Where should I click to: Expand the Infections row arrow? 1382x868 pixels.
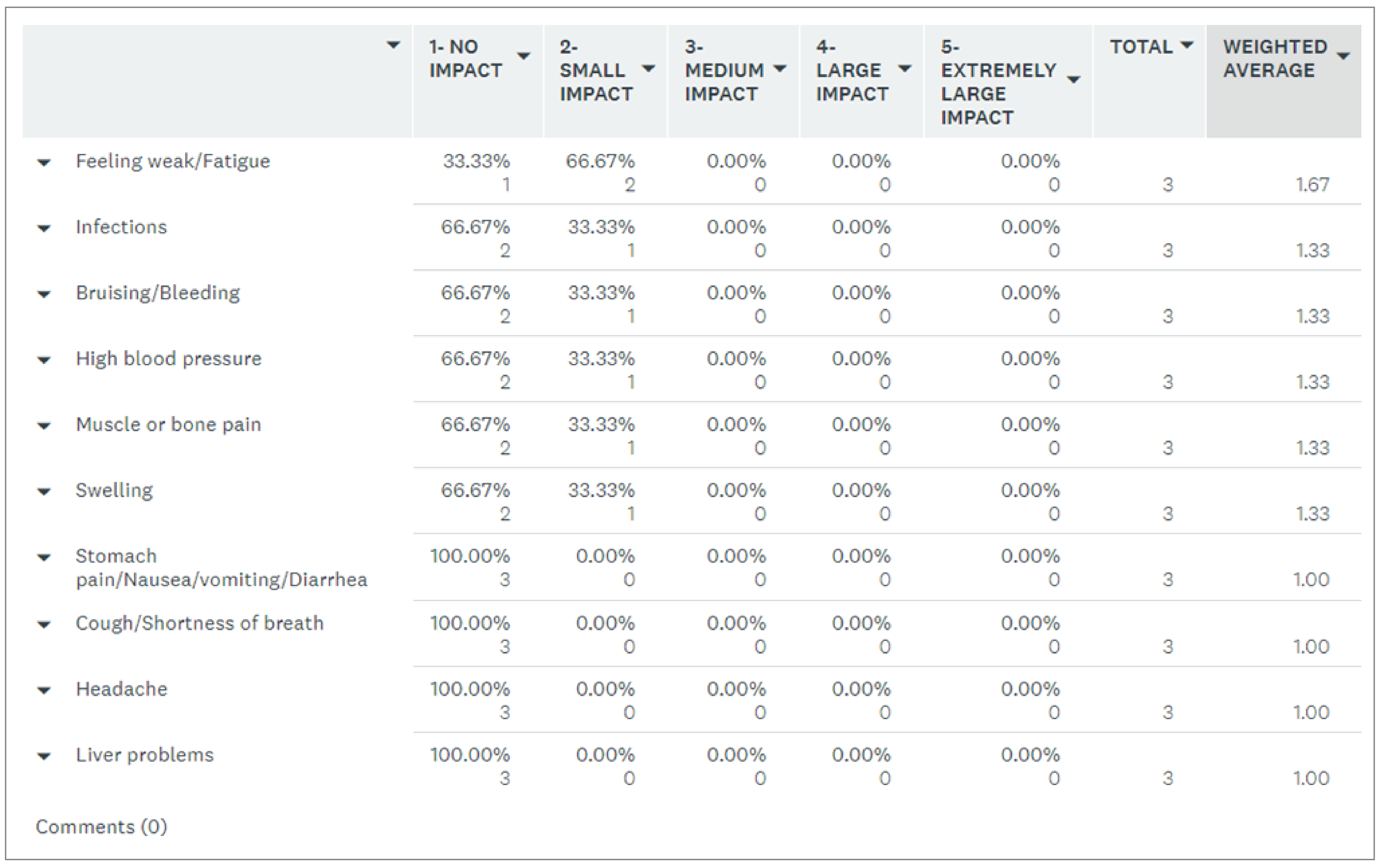click(44, 229)
